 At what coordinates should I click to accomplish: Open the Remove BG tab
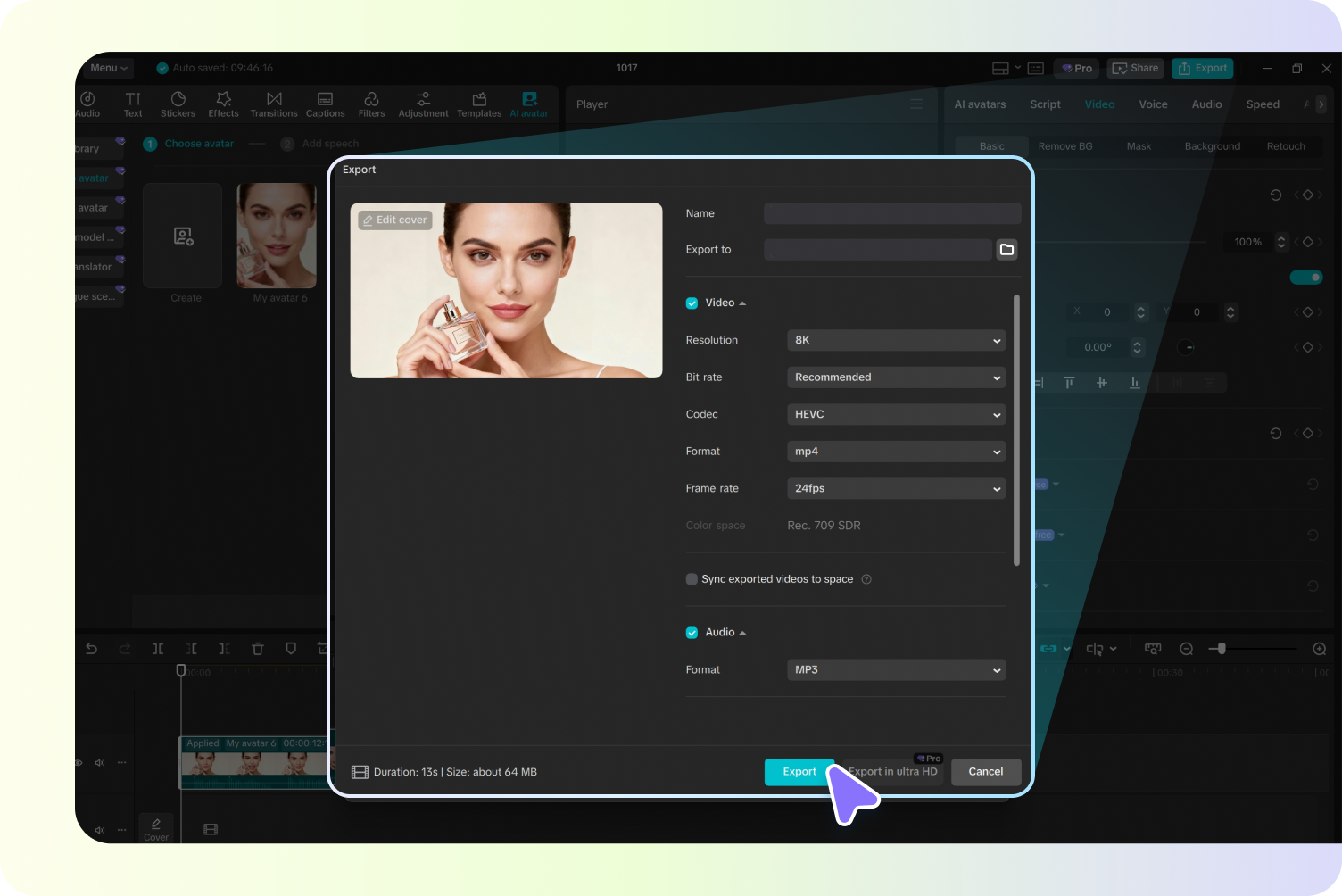1065,145
